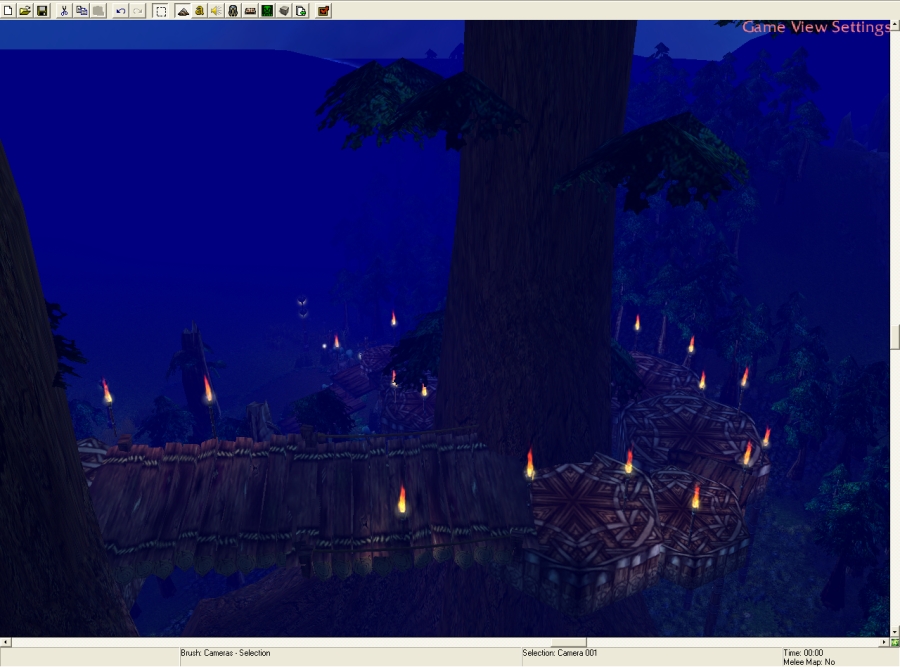Image resolution: width=900 pixels, height=667 pixels.
Task: Click the horizontal scrollbar right arrow
Action: [x=885, y=642]
